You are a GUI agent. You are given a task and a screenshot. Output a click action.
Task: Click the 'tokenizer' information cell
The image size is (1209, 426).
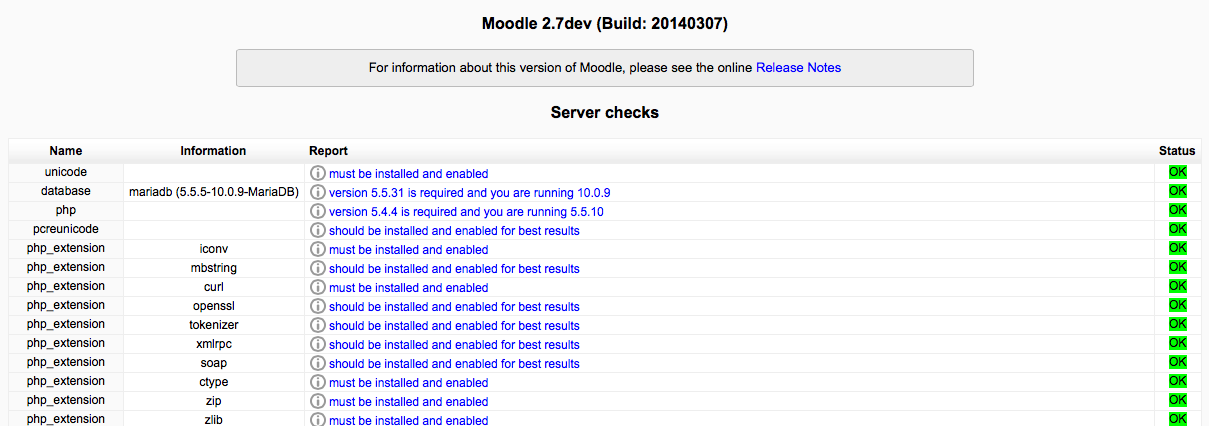point(213,325)
